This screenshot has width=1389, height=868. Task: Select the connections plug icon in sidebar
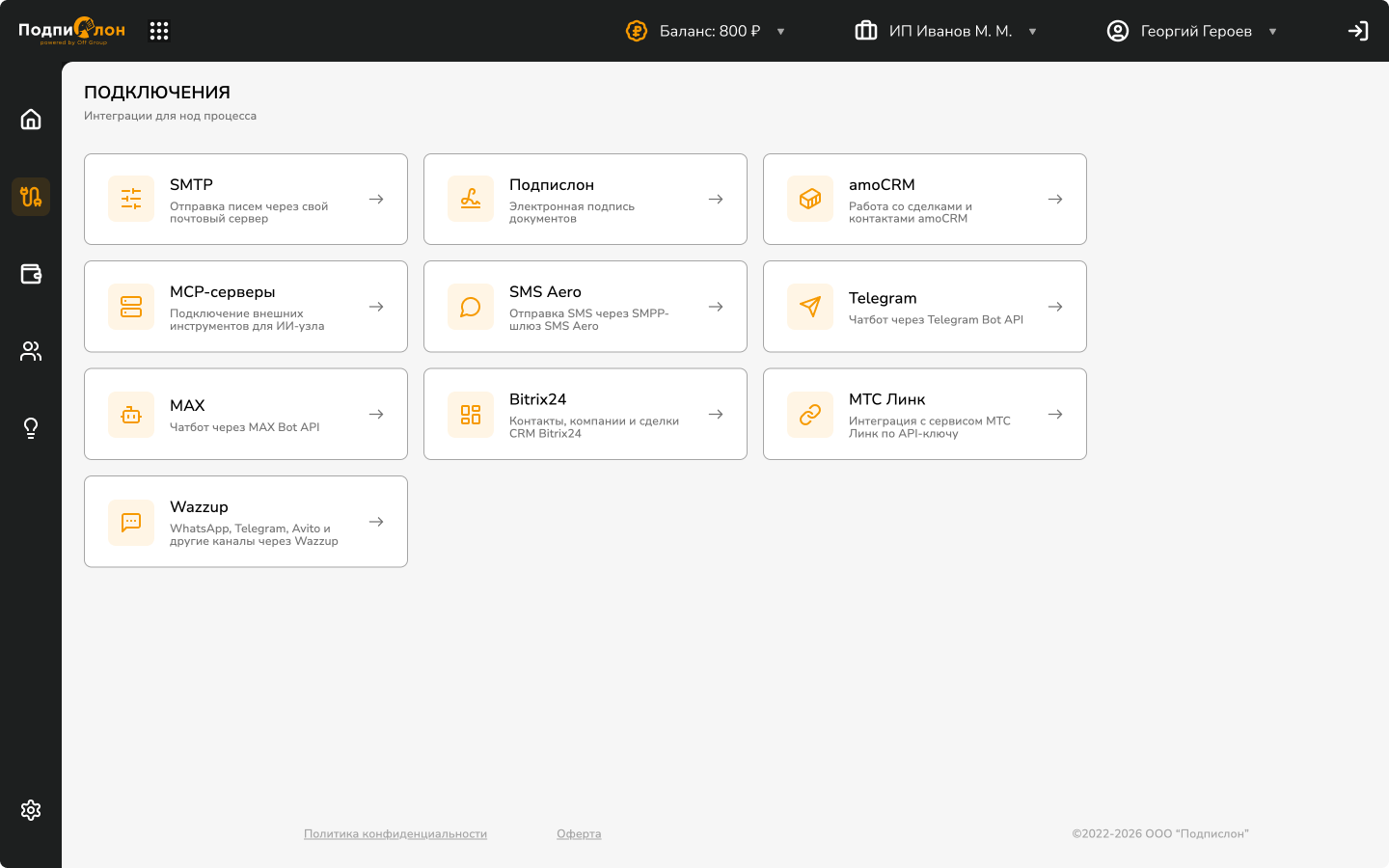click(31, 197)
